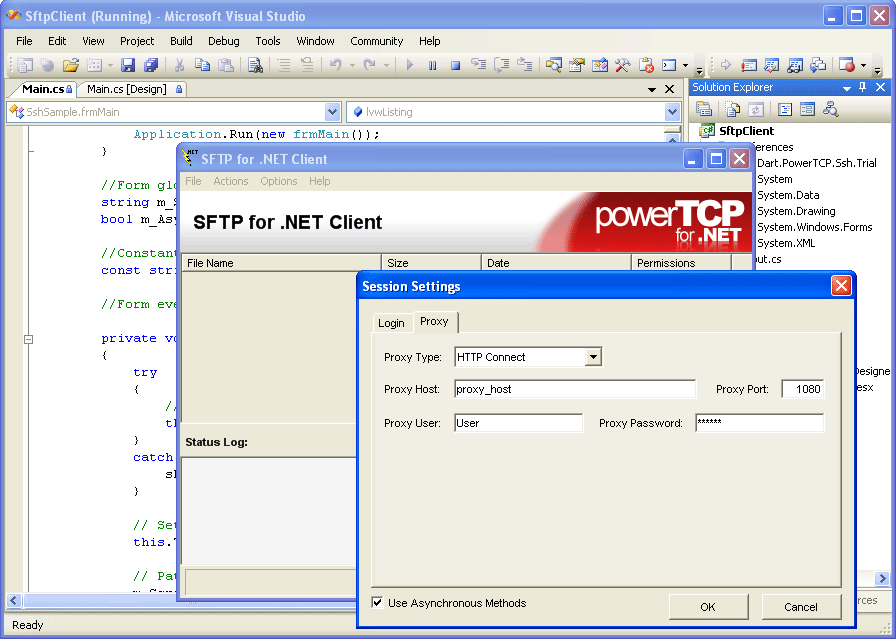Open the SshSample.frmMain class dropdown

(332, 112)
